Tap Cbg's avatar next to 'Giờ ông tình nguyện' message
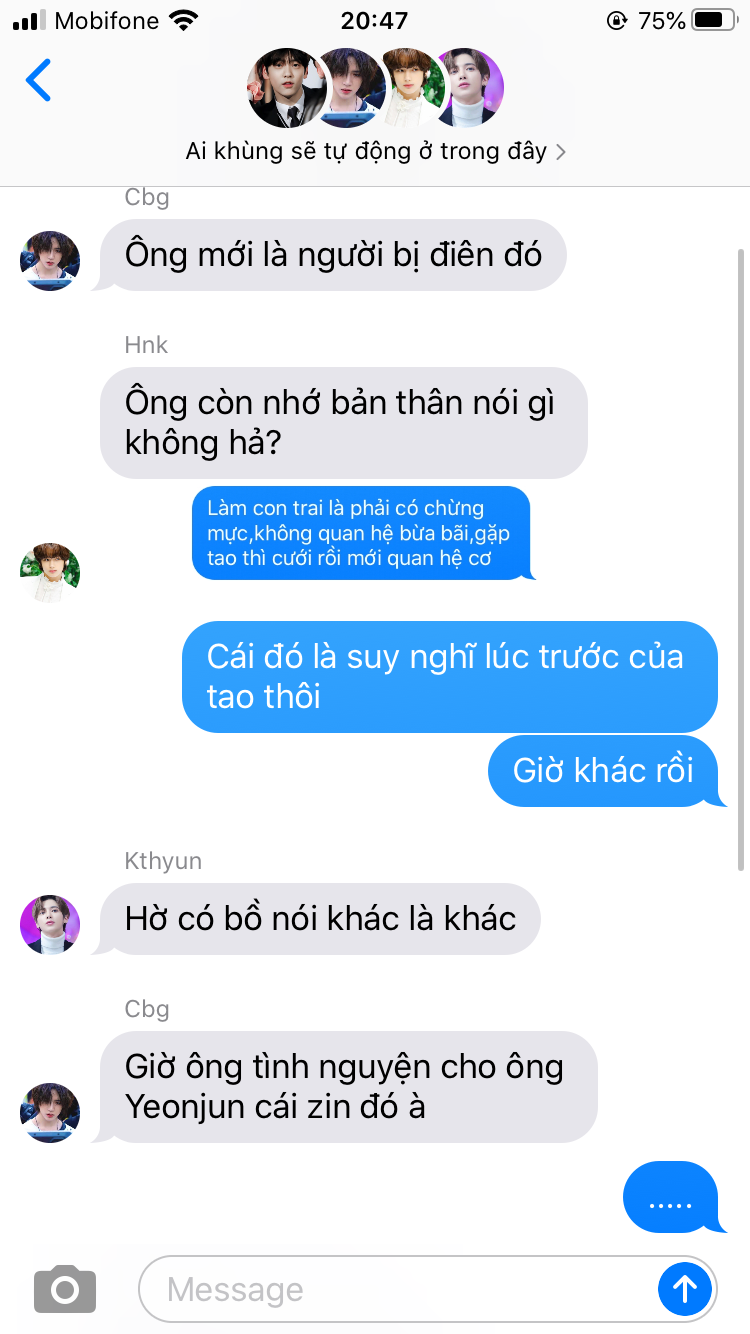 pyautogui.click(x=50, y=1112)
